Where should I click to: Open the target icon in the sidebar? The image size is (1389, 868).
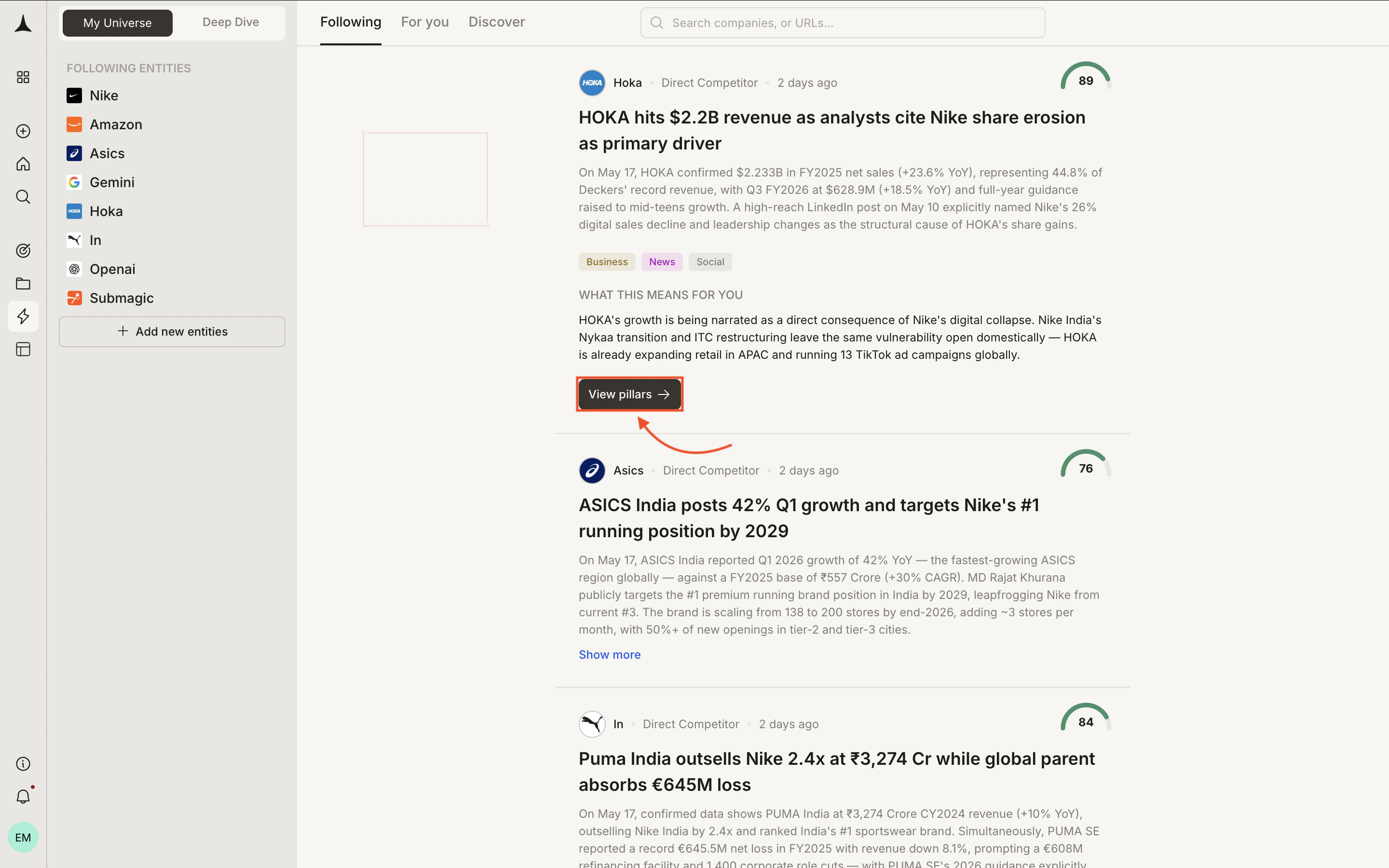[23, 250]
